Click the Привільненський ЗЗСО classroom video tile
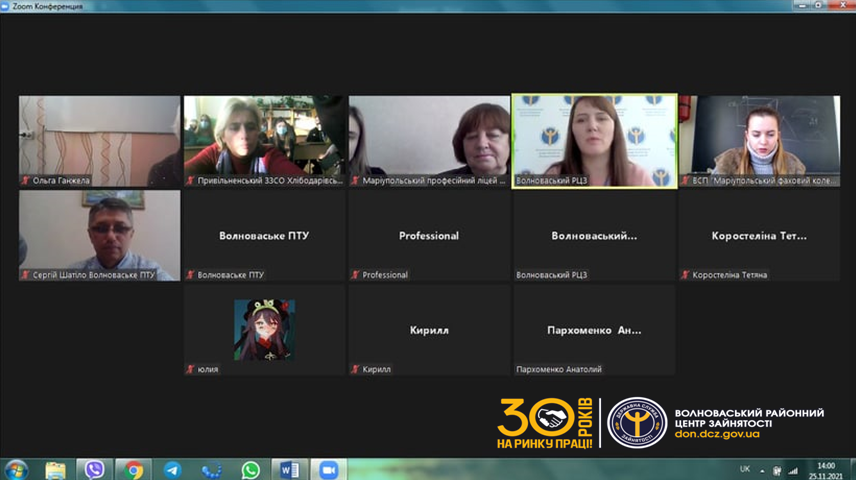Image resolution: width=856 pixels, height=480 pixels. pos(264,138)
